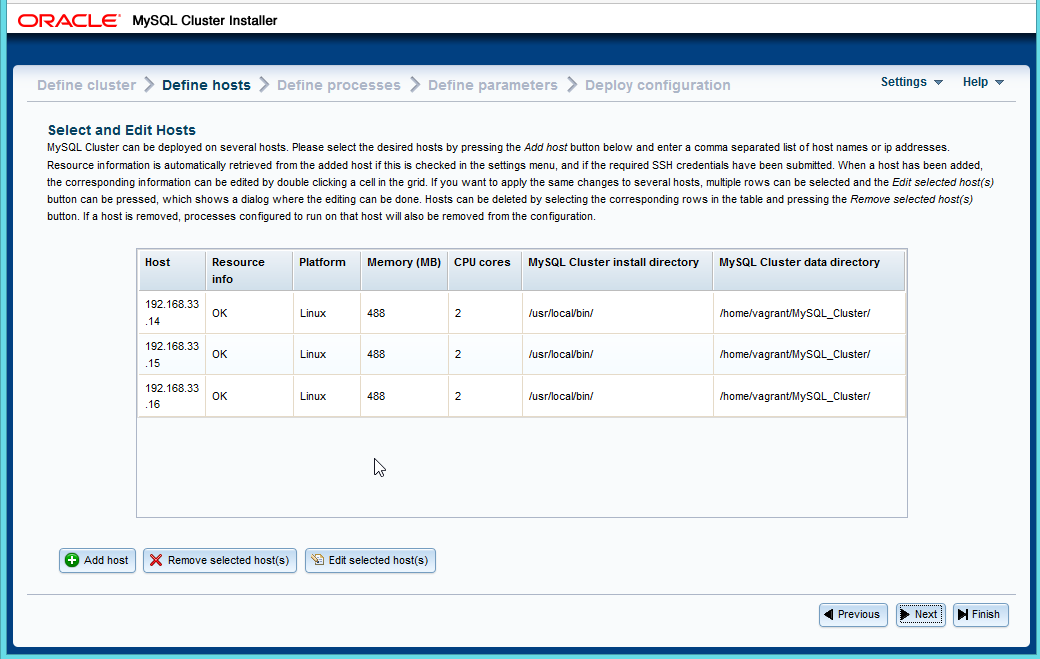This screenshot has height=659, width=1040.
Task: Click the Previous arrow icon
Action: coord(828,615)
